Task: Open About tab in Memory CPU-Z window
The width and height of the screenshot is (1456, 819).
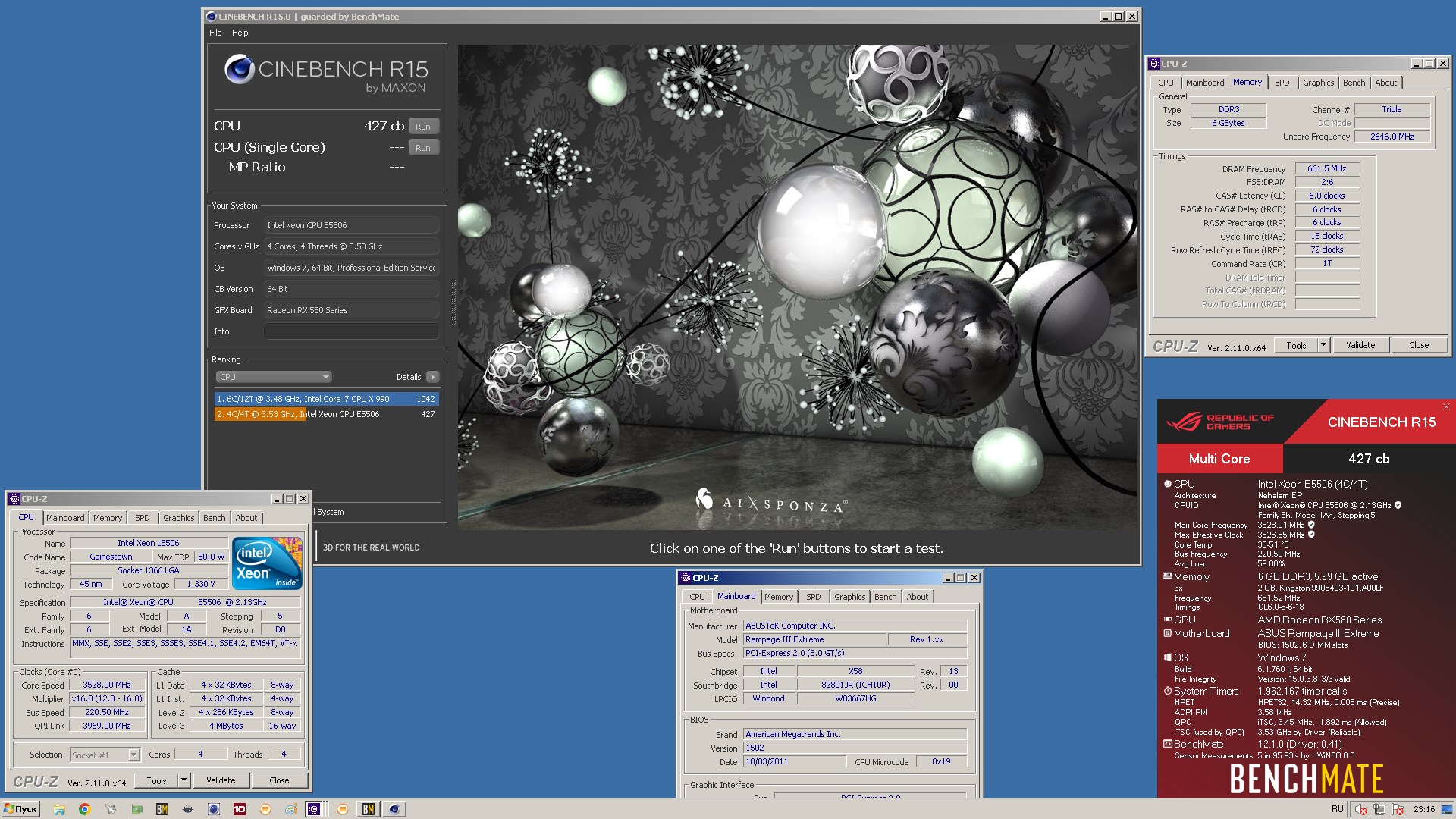Action: pos(1385,83)
